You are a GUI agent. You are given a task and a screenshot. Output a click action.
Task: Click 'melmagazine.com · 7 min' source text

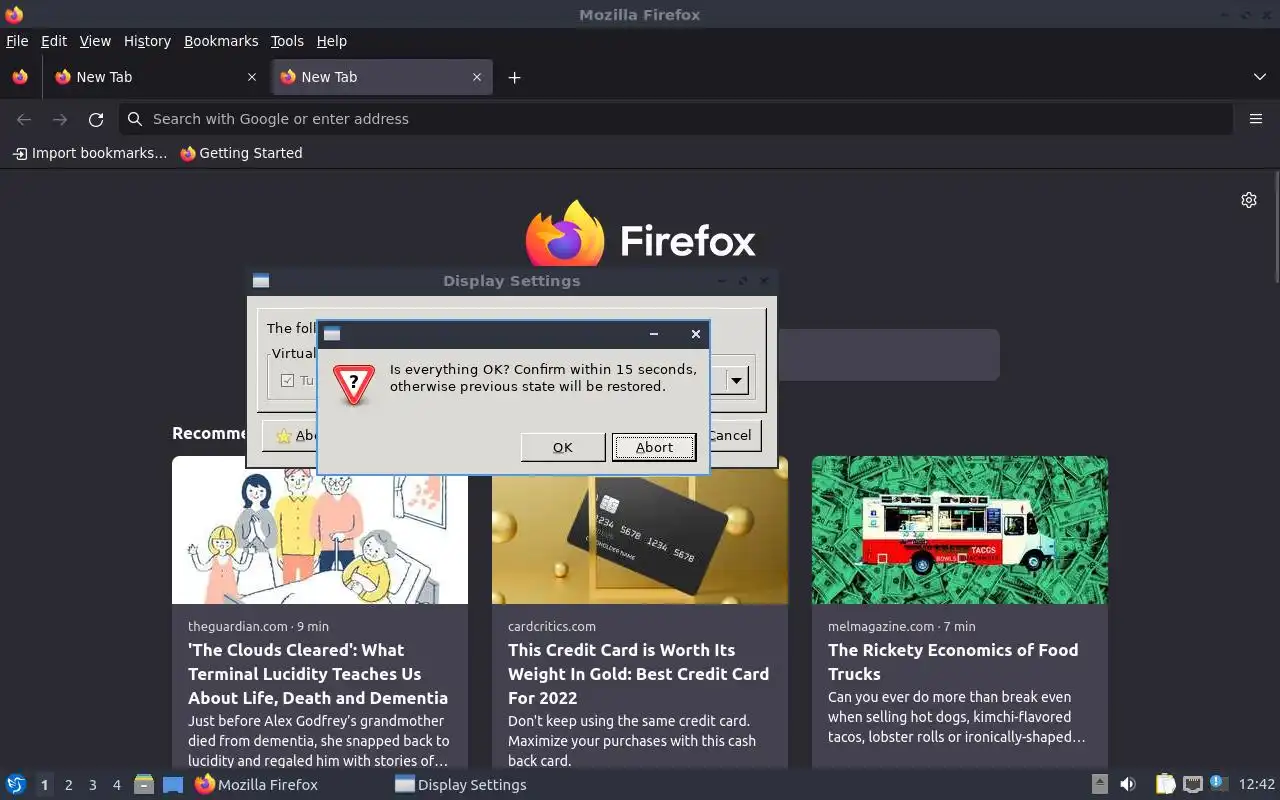[901, 626]
